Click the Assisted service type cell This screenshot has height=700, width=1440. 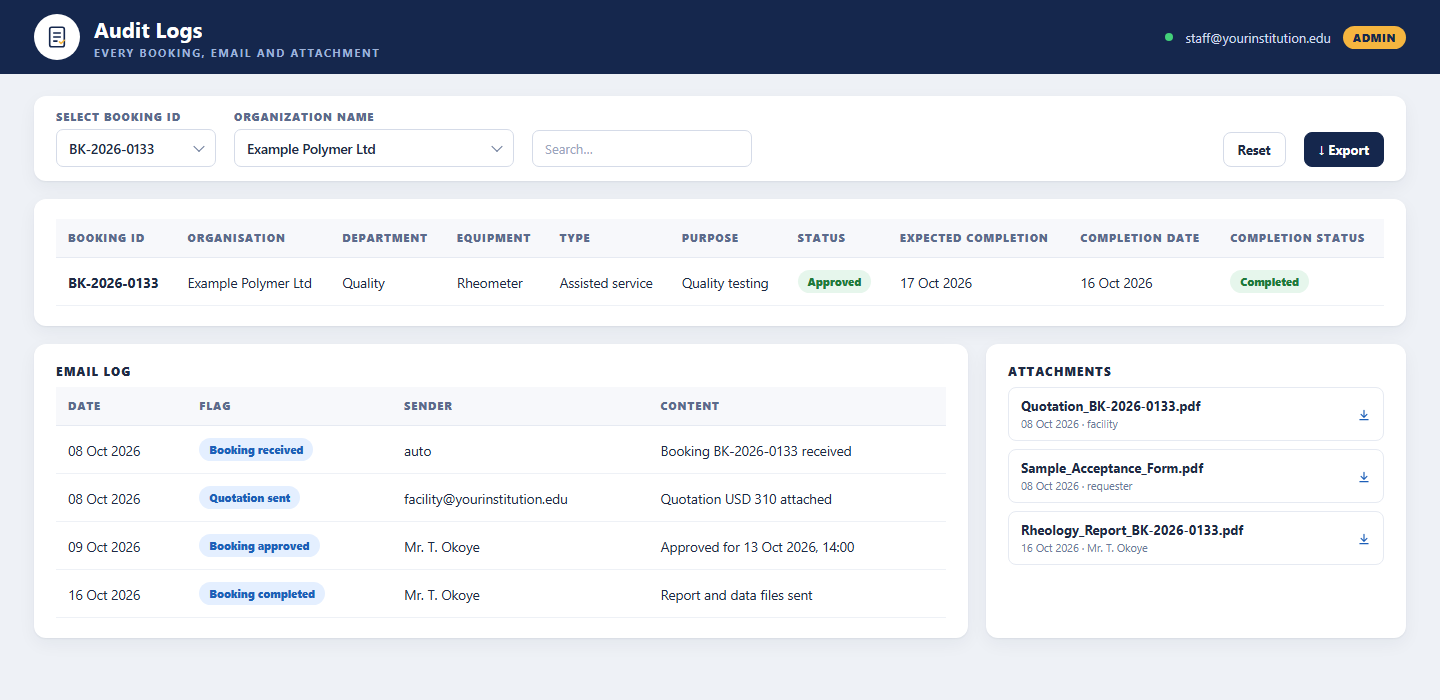(x=606, y=283)
